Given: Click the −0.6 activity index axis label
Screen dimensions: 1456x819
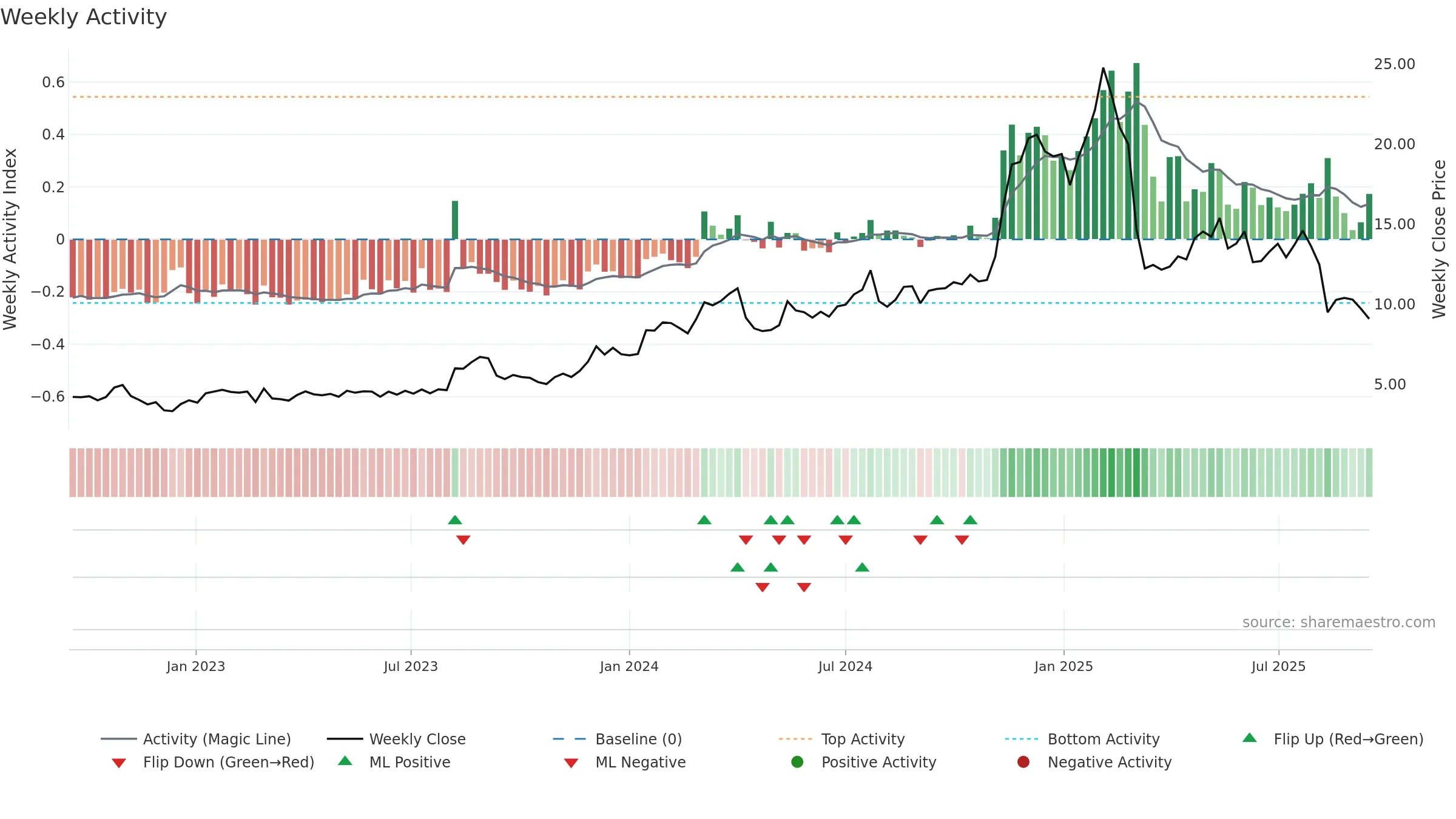Looking at the screenshot, I should (47, 397).
